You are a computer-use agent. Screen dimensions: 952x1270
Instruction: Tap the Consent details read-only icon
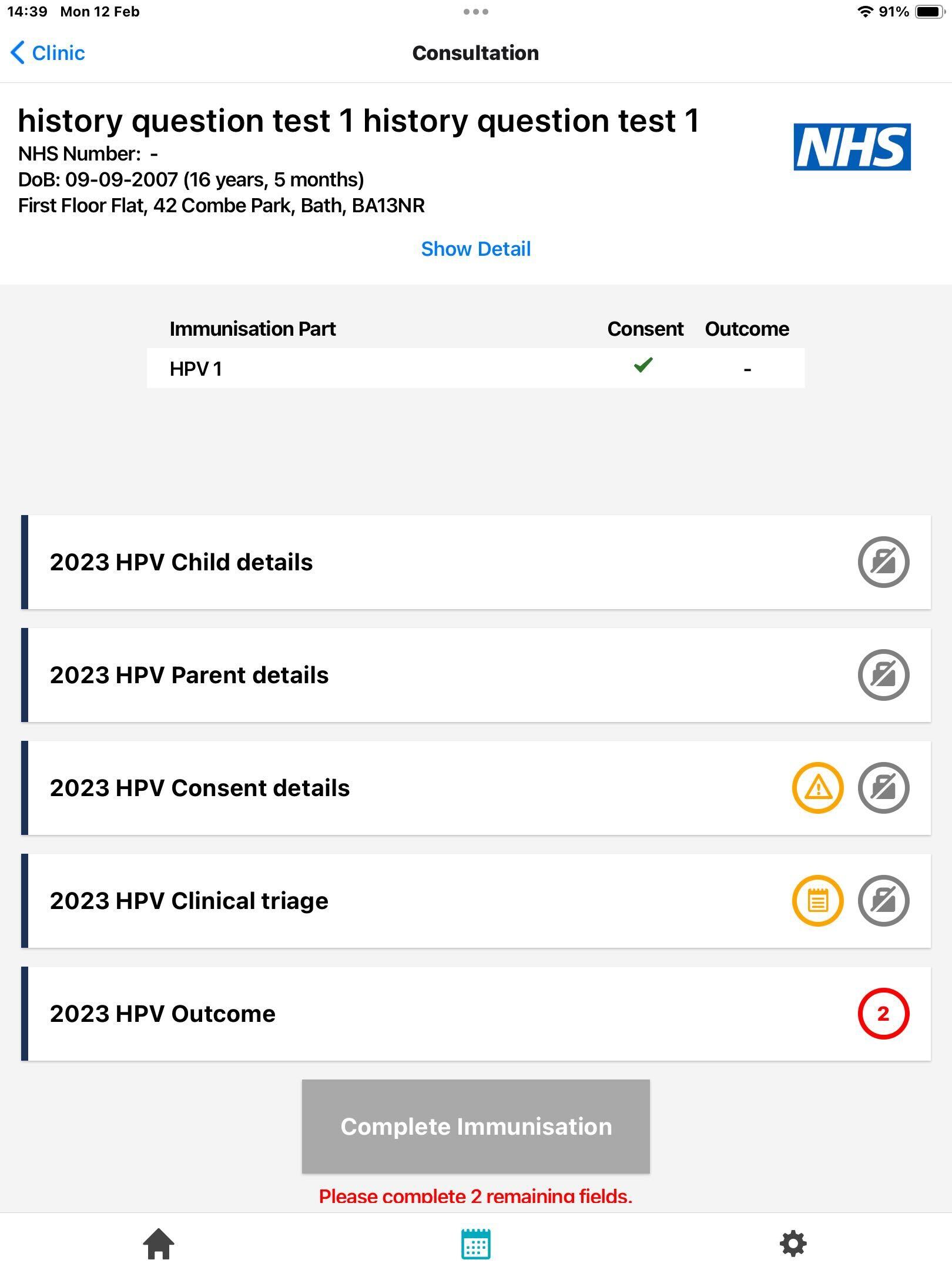883,788
